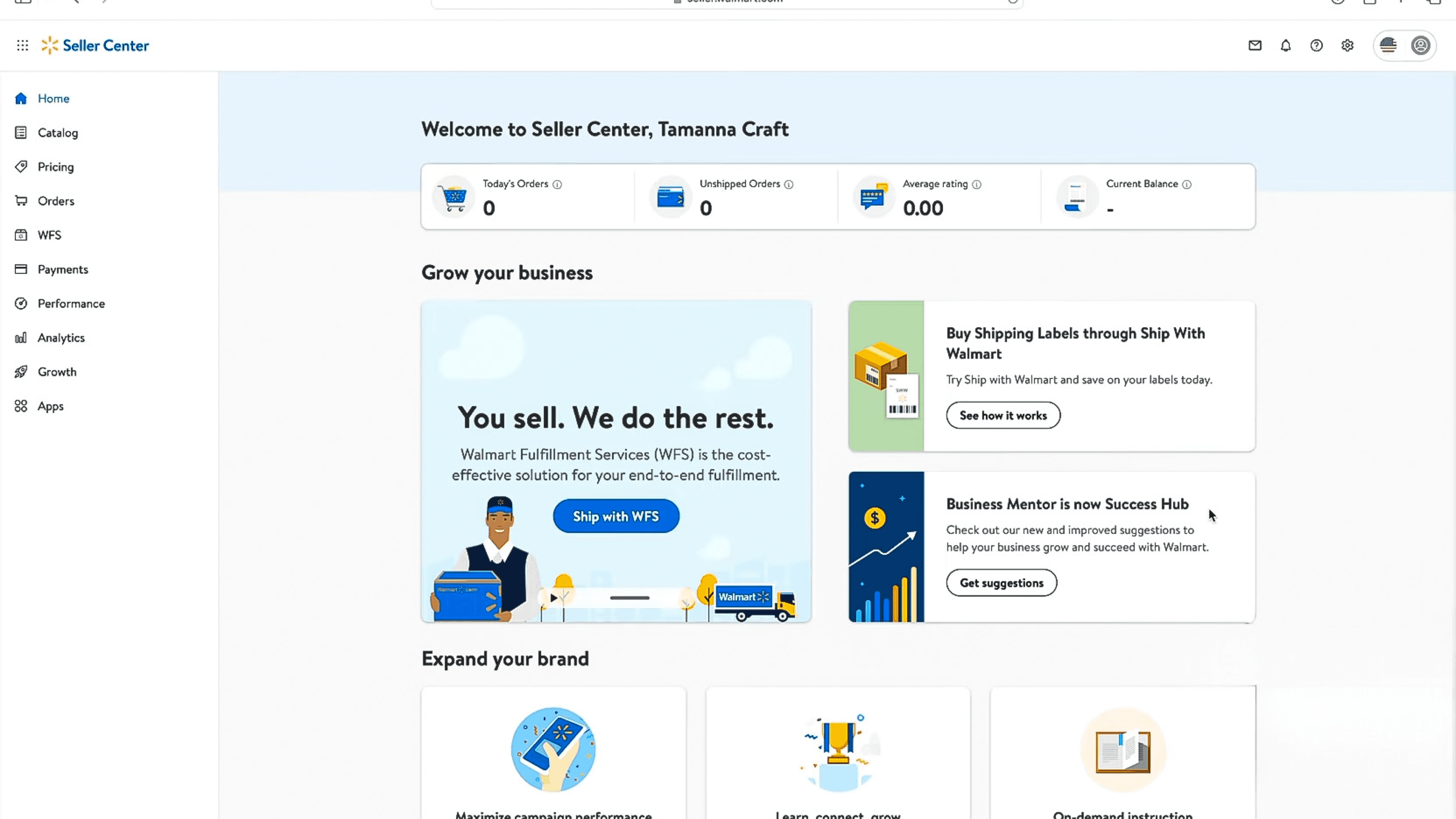Open the settings gear icon
The width and height of the screenshot is (1456, 819).
1348,45
